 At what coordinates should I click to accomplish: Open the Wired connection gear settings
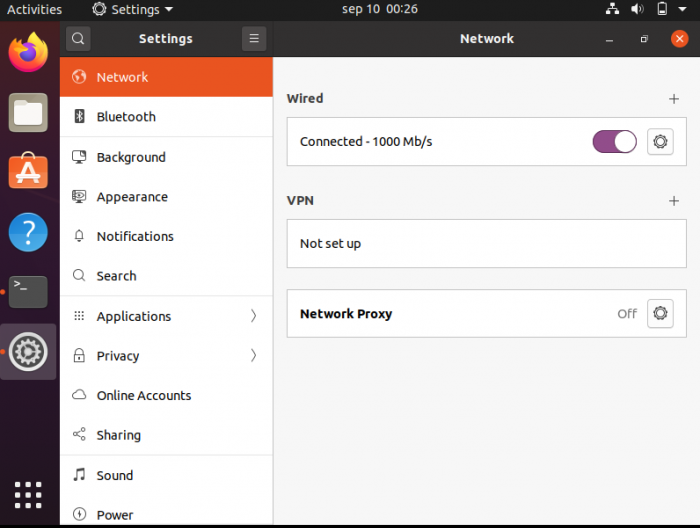point(660,141)
